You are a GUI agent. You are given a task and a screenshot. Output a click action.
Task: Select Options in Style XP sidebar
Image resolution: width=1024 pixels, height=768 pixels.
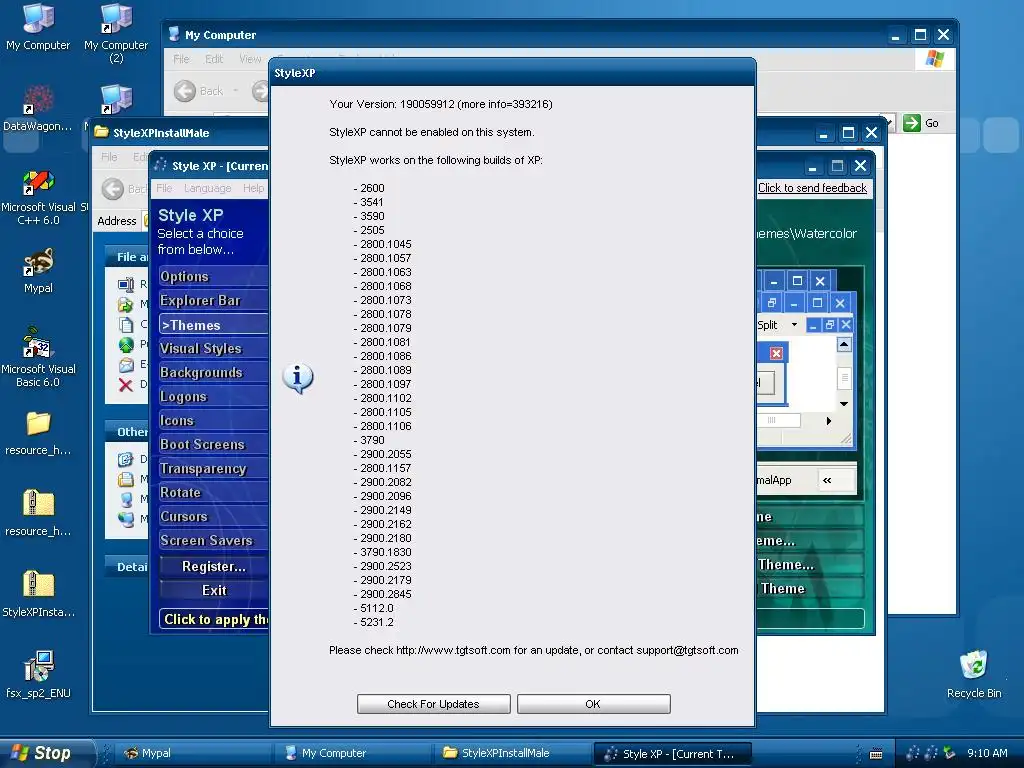click(213, 276)
